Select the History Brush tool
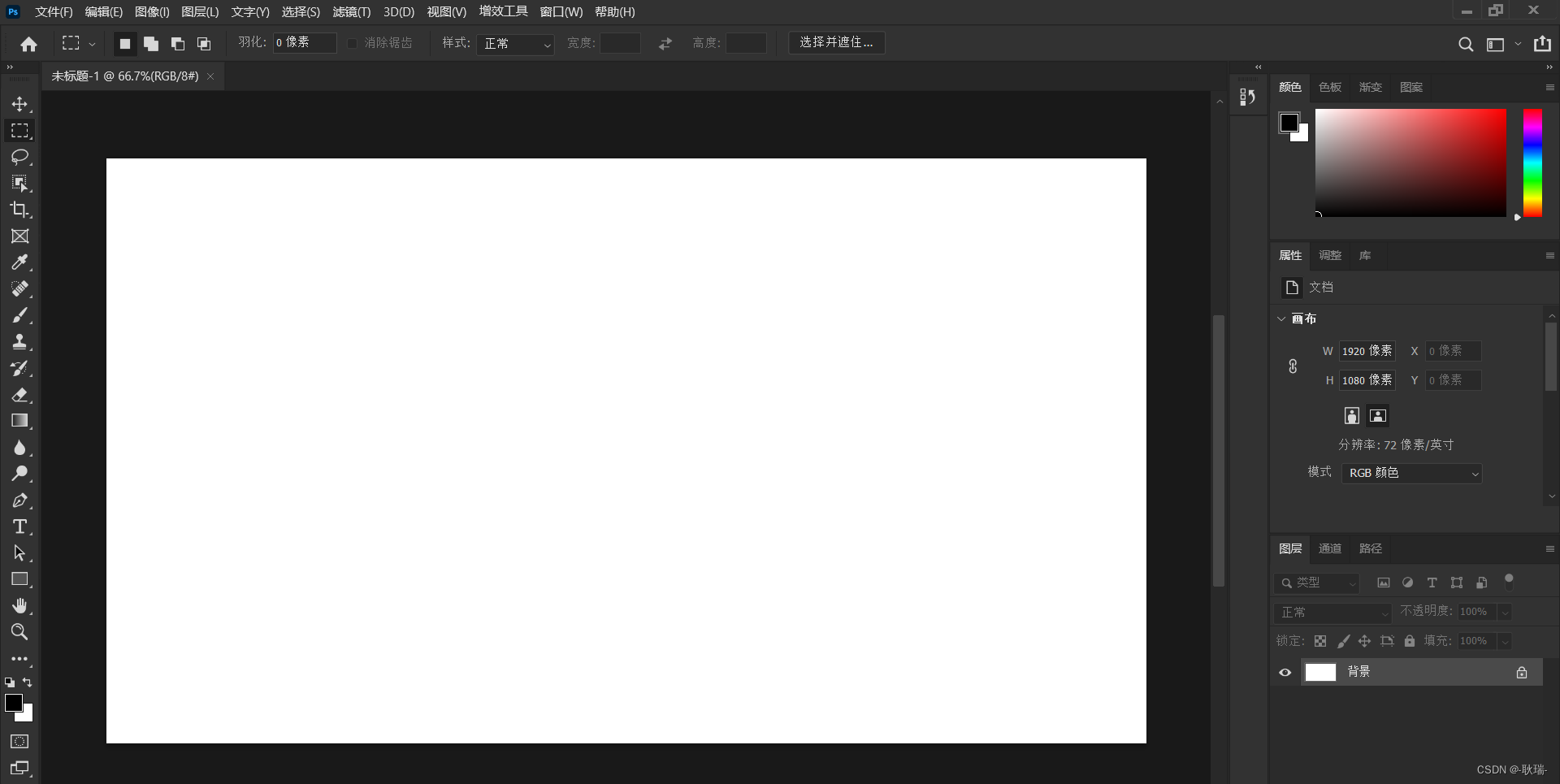1560x784 pixels. (x=19, y=368)
